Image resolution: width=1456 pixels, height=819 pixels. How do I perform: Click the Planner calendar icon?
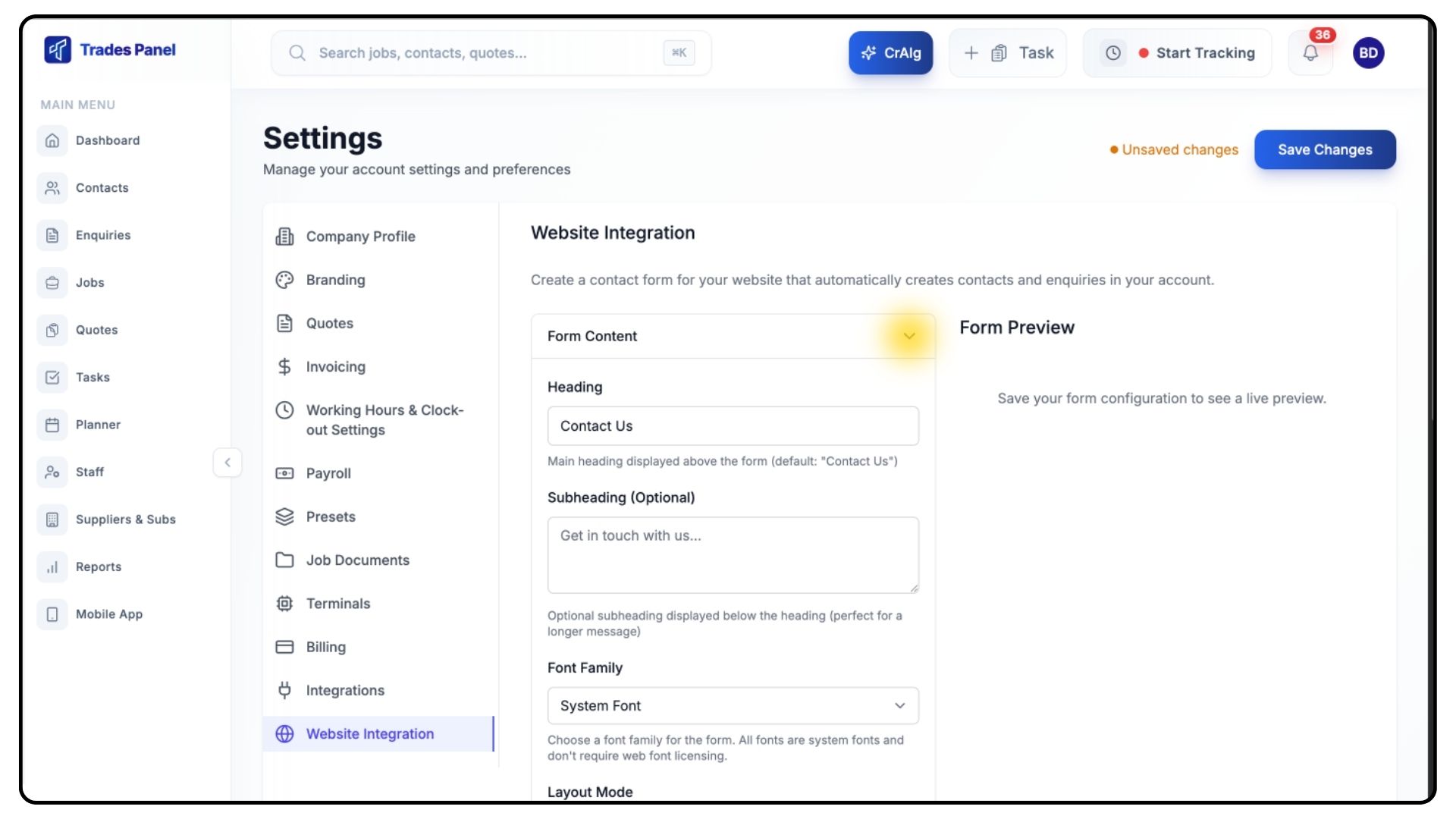[52, 425]
